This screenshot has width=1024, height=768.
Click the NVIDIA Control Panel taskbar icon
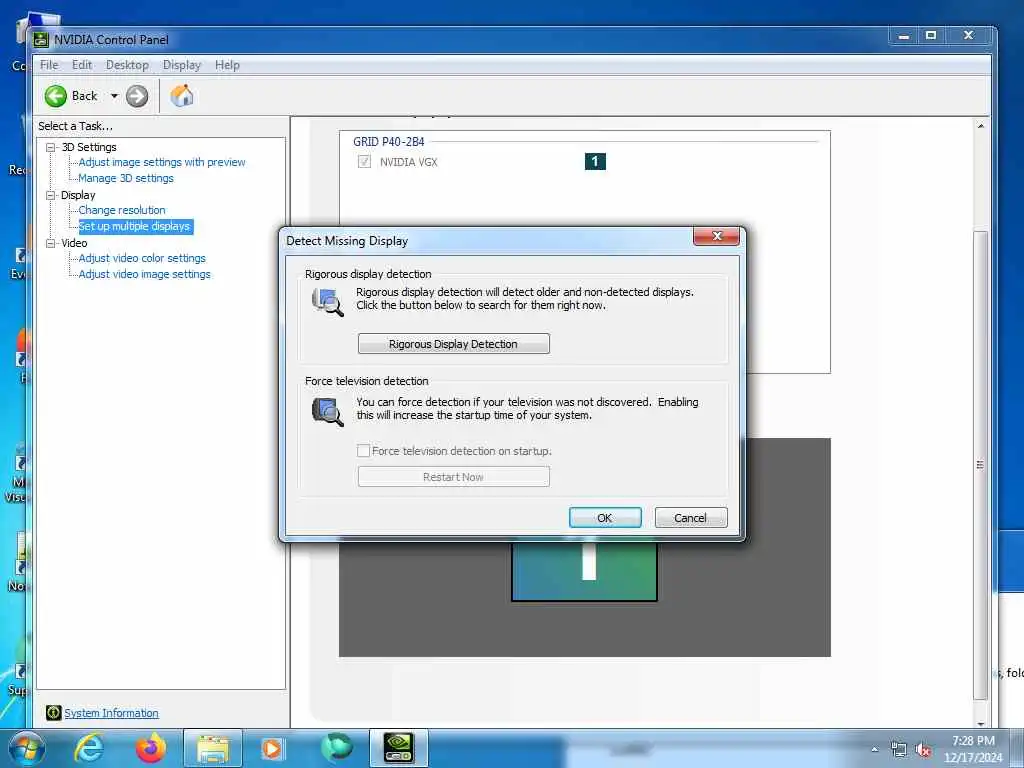click(398, 748)
